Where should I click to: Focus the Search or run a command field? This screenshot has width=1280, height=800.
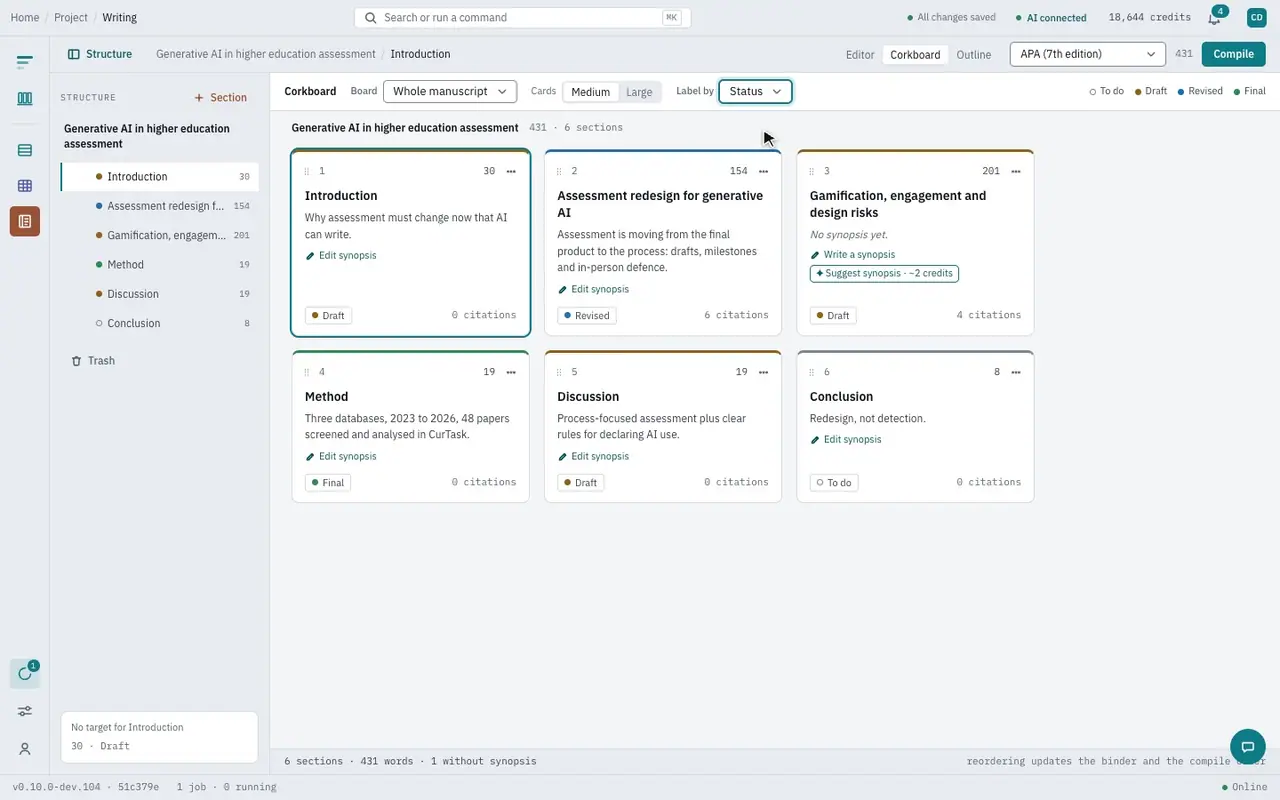[522, 18]
